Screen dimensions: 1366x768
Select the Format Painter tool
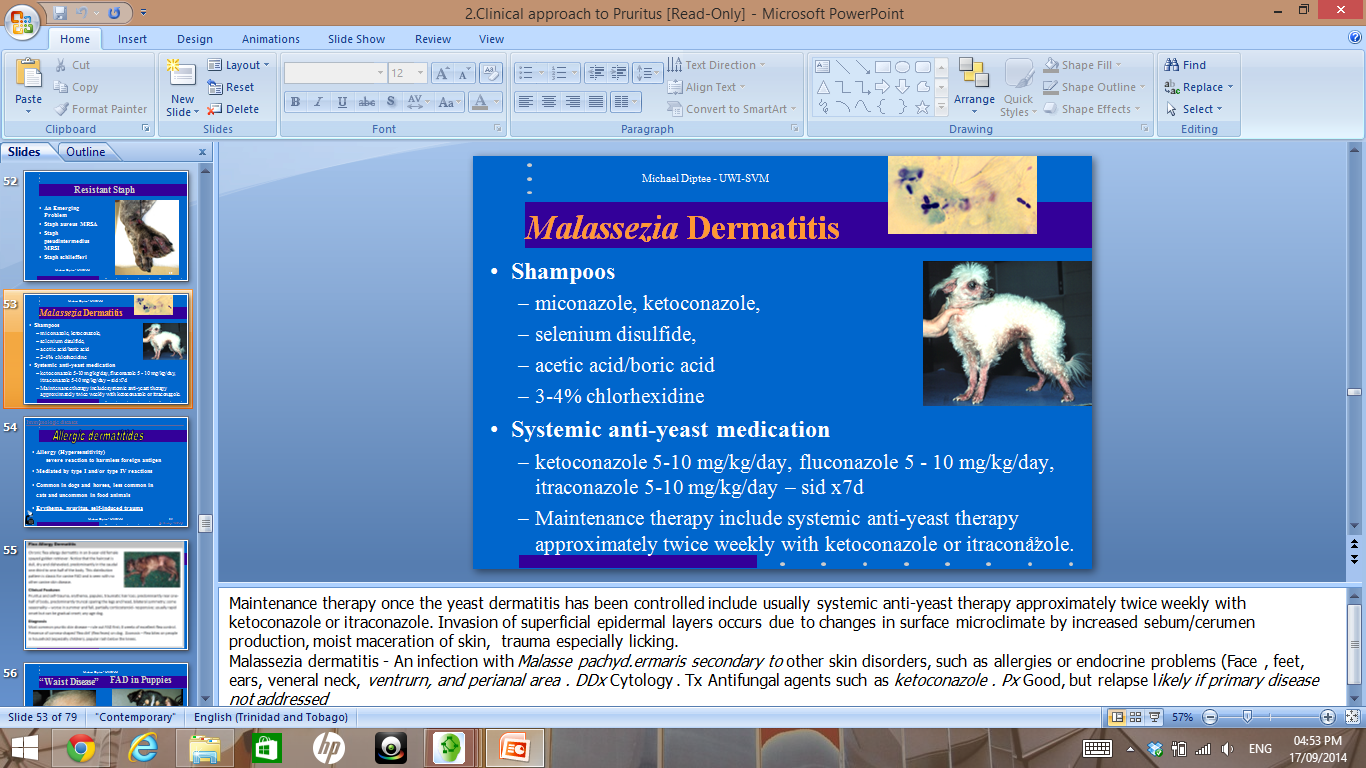tap(100, 109)
